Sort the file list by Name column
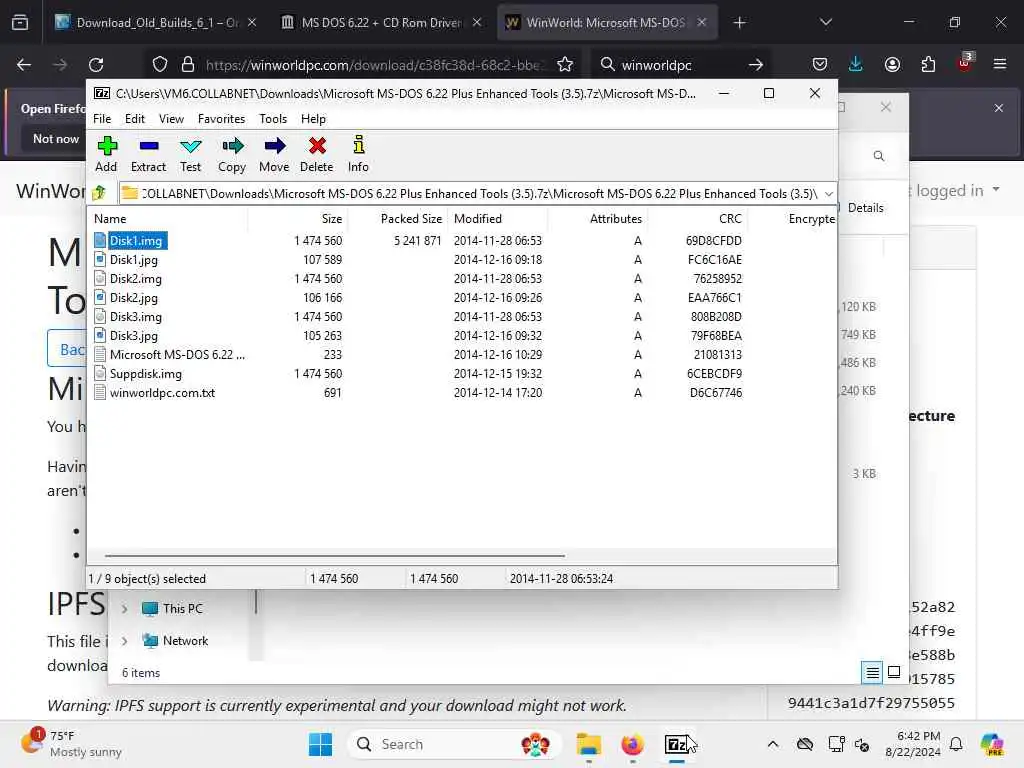Image resolution: width=1024 pixels, height=768 pixels. (x=168, y=219)
